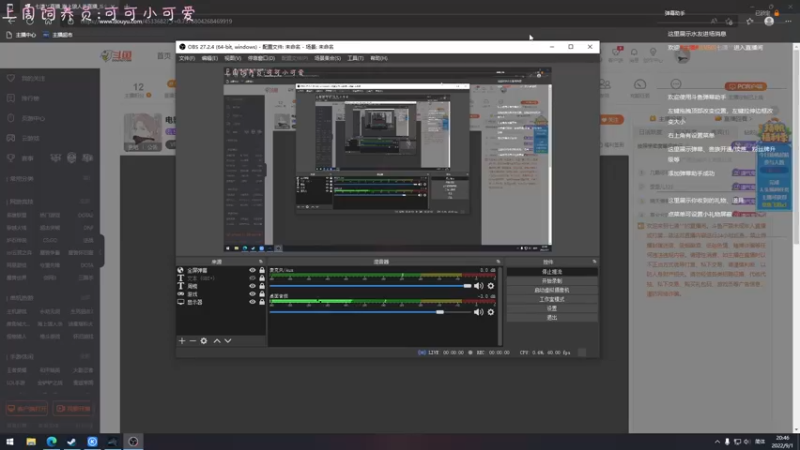Viewport: 800px width, 450px height.
Task: Open the 视图(V) menu in OBS
Action: click(x=233, y=58)
